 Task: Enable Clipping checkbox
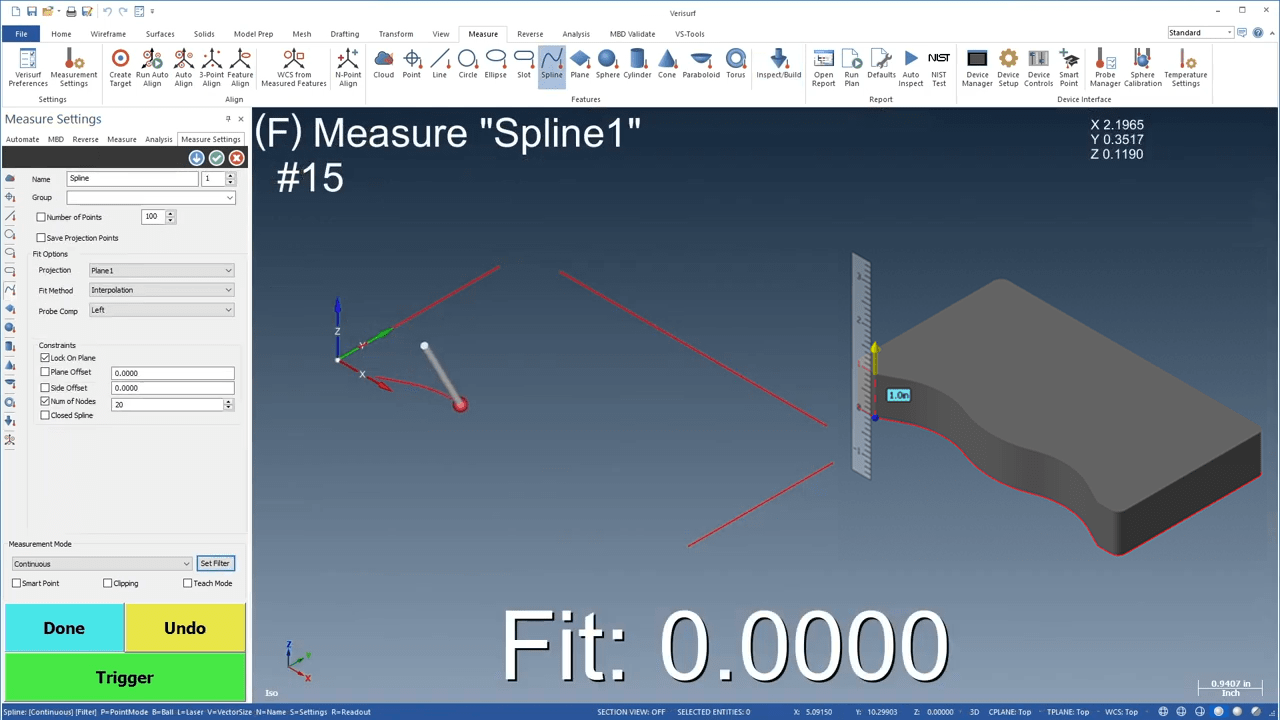108,583
